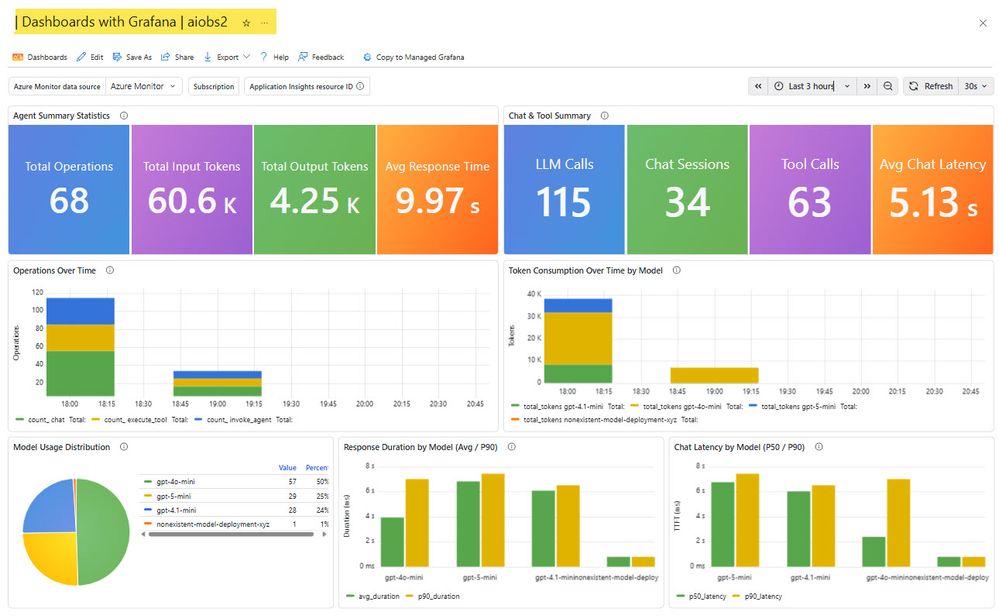Select gpt-5-mini row in pie legend
This screenshot has width=999, height=616.
(x=235, y=496)
